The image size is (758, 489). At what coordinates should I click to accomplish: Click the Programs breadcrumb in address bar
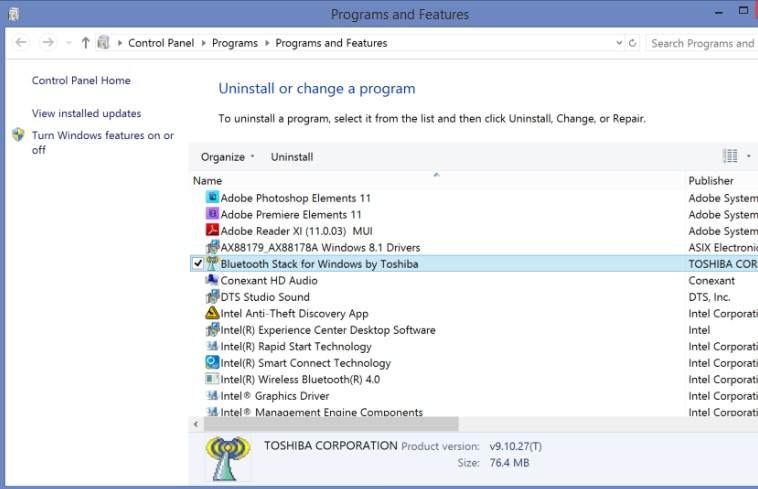click(235, 43)
